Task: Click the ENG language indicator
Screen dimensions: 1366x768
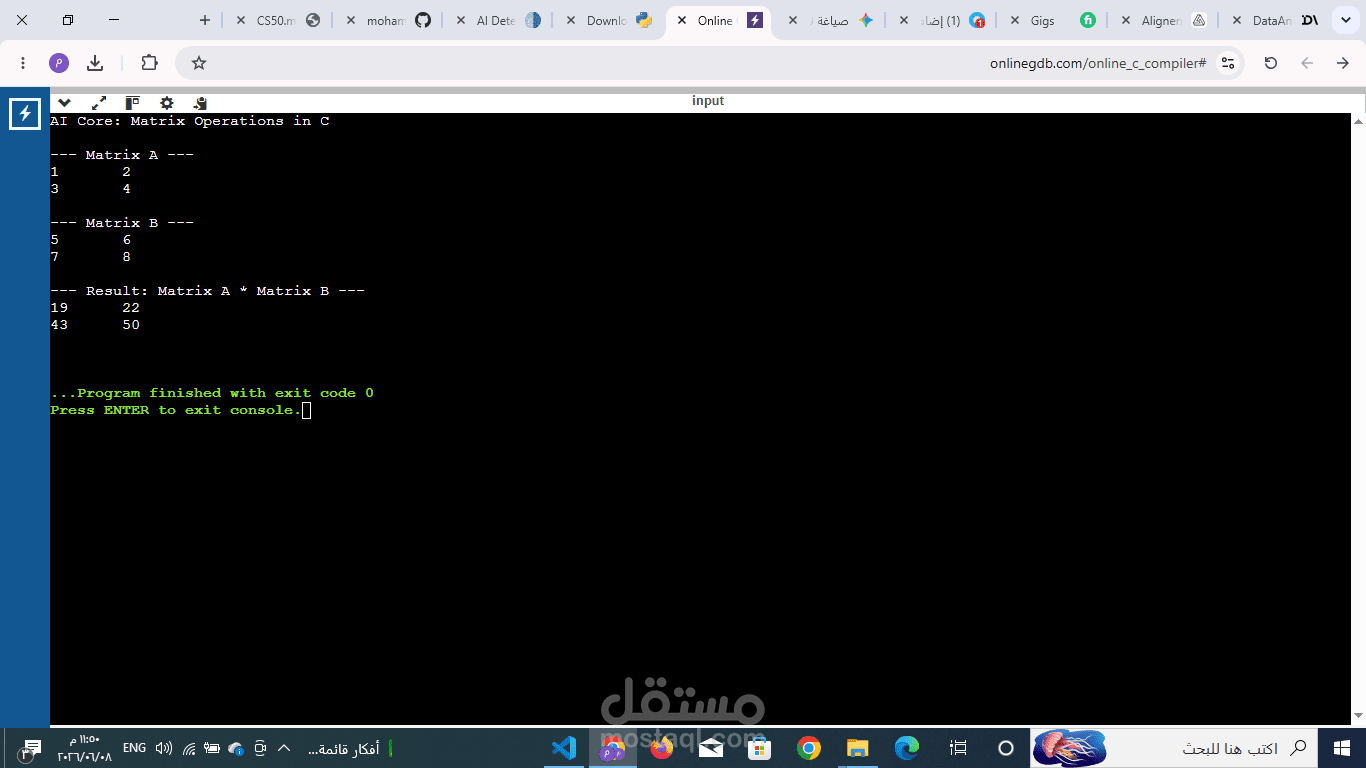Action: point(134,748)
